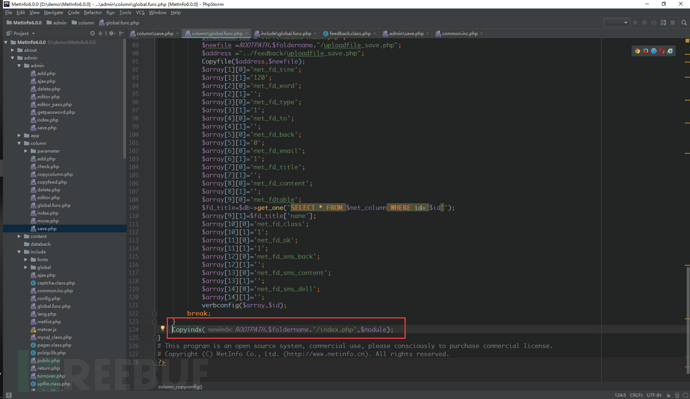The height and width of the screenshot is (399, 690).
Task: Switch to the admin\save.php editor tab
Action: [x=406, y=33]
